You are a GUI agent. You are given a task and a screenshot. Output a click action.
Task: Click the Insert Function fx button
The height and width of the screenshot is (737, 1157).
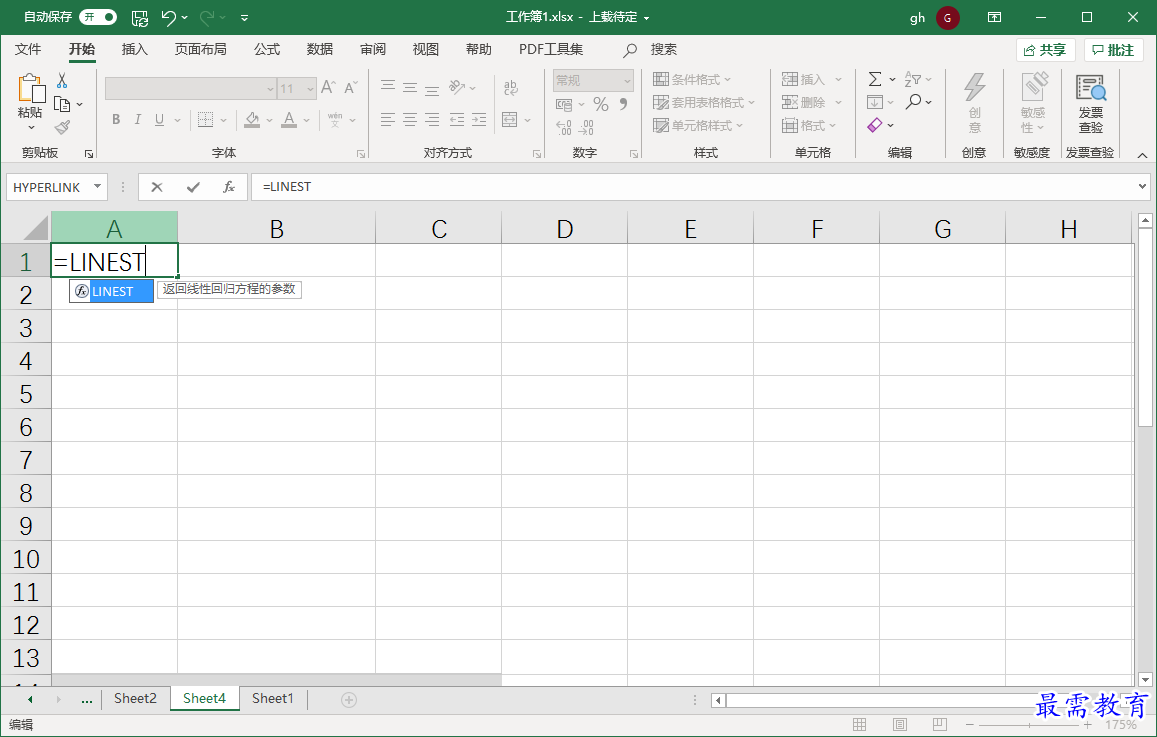[x=229, y=187]
